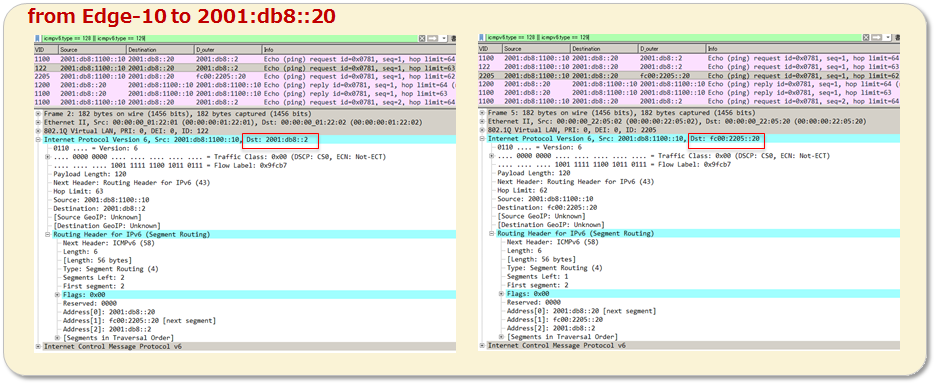This screenshot has width=936, height=385.
Task: Sort by VID column in Frame 5 capture
Action: point(490,49)
